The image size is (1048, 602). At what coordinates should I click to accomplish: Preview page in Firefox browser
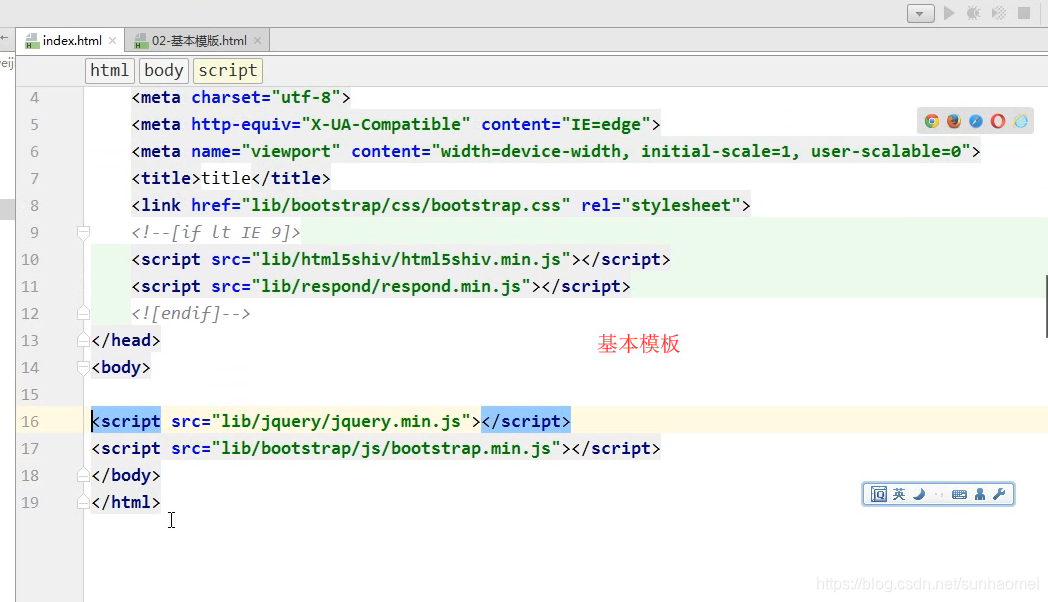pos(954,121)
